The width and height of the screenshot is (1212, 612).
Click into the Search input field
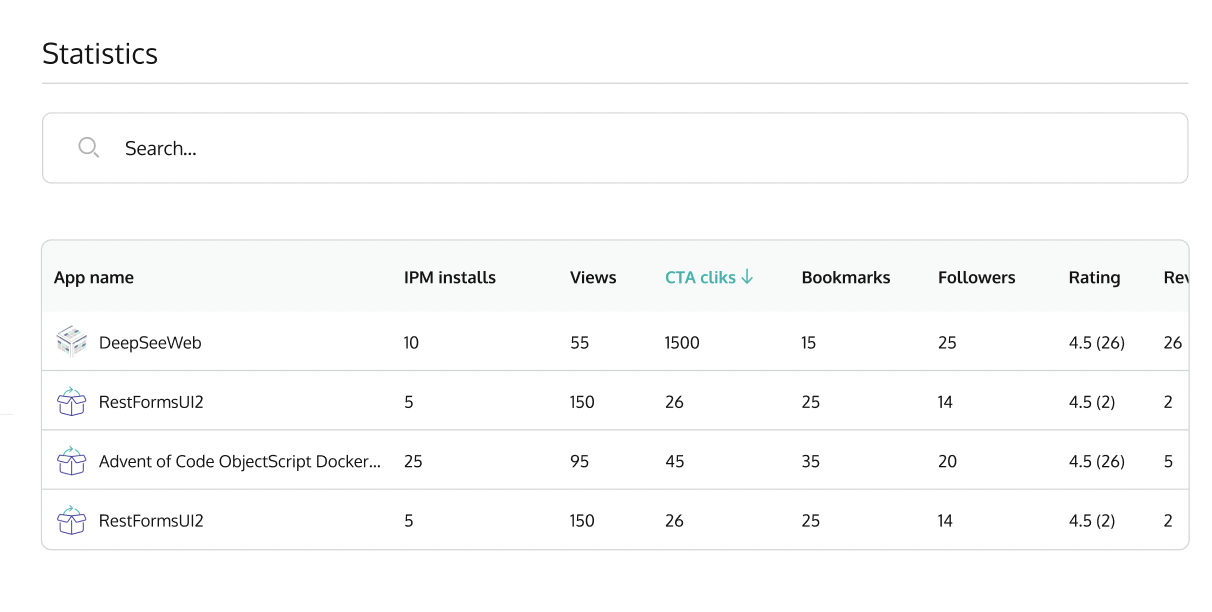640,148
